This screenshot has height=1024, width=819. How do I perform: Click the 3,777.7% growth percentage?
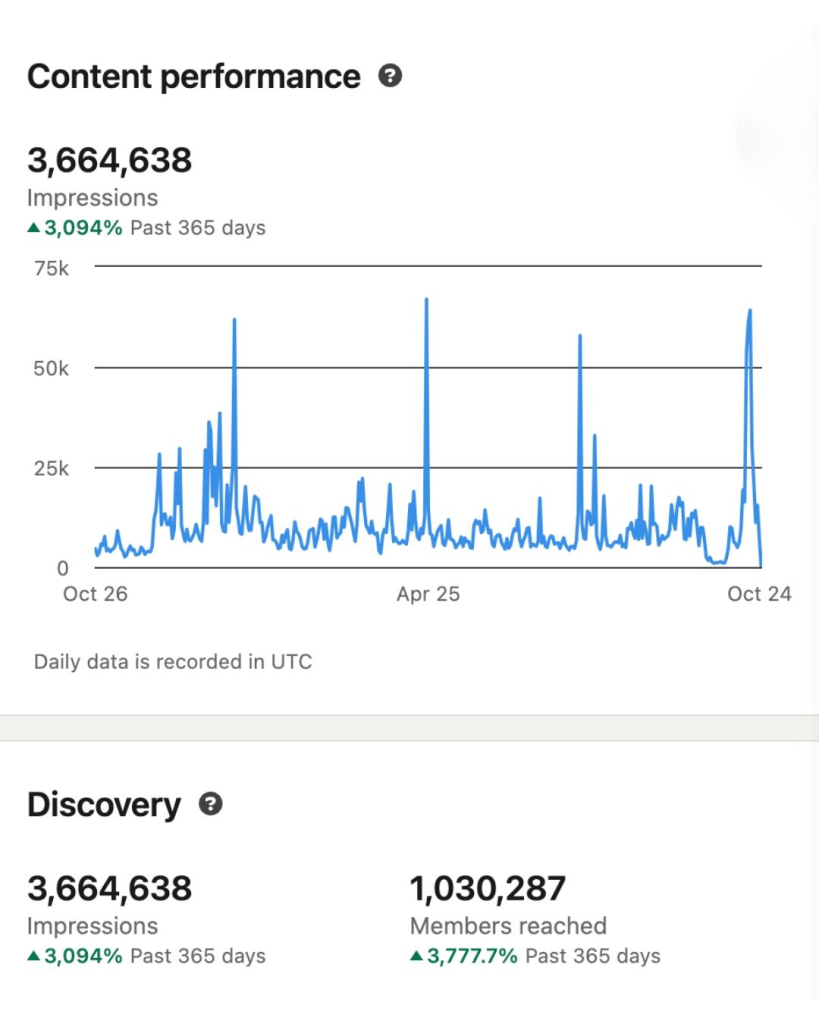pos(472,956)
